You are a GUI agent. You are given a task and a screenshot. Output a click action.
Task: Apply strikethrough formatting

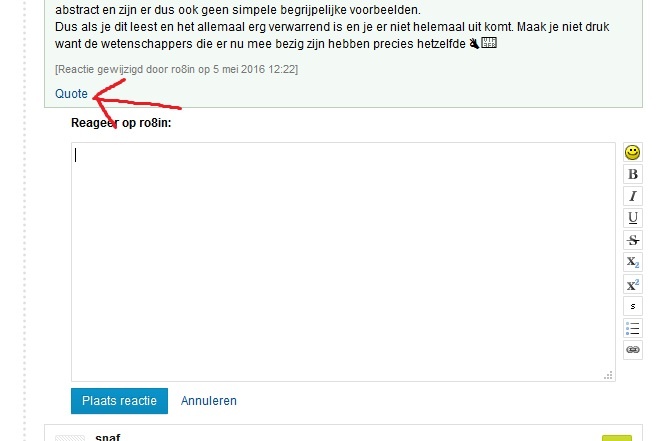[x=633, y=240]
